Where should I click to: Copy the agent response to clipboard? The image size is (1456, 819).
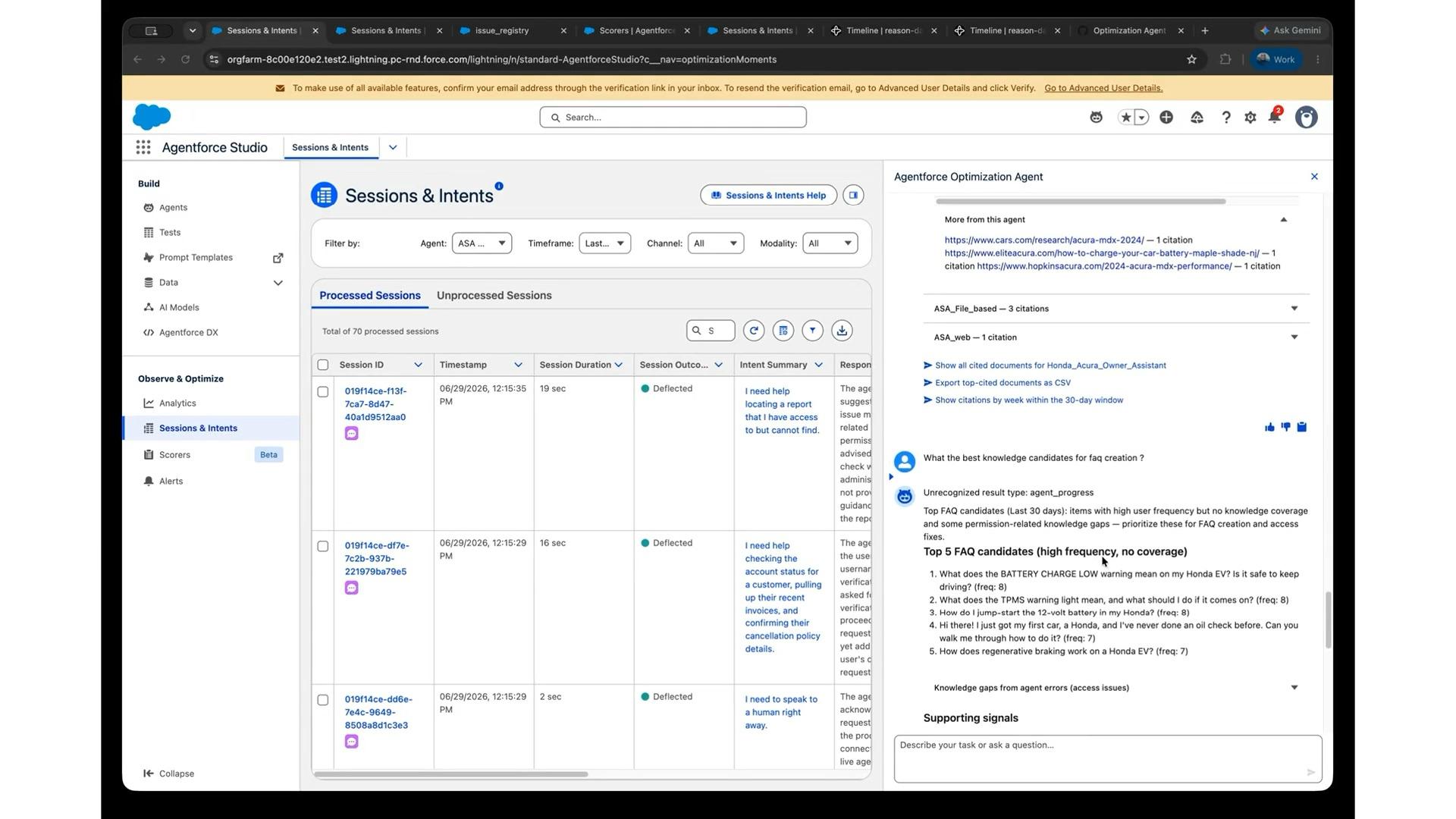[1301, 427]
